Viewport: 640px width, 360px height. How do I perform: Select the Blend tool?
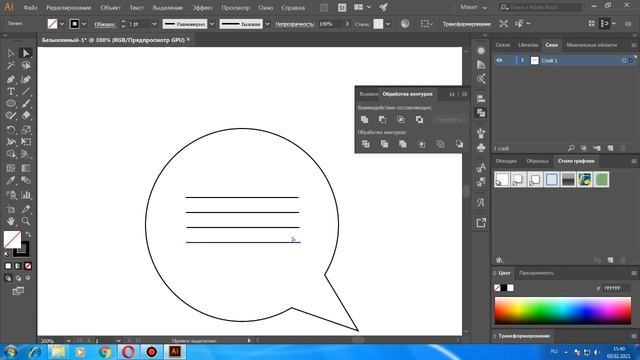(26, 180)
